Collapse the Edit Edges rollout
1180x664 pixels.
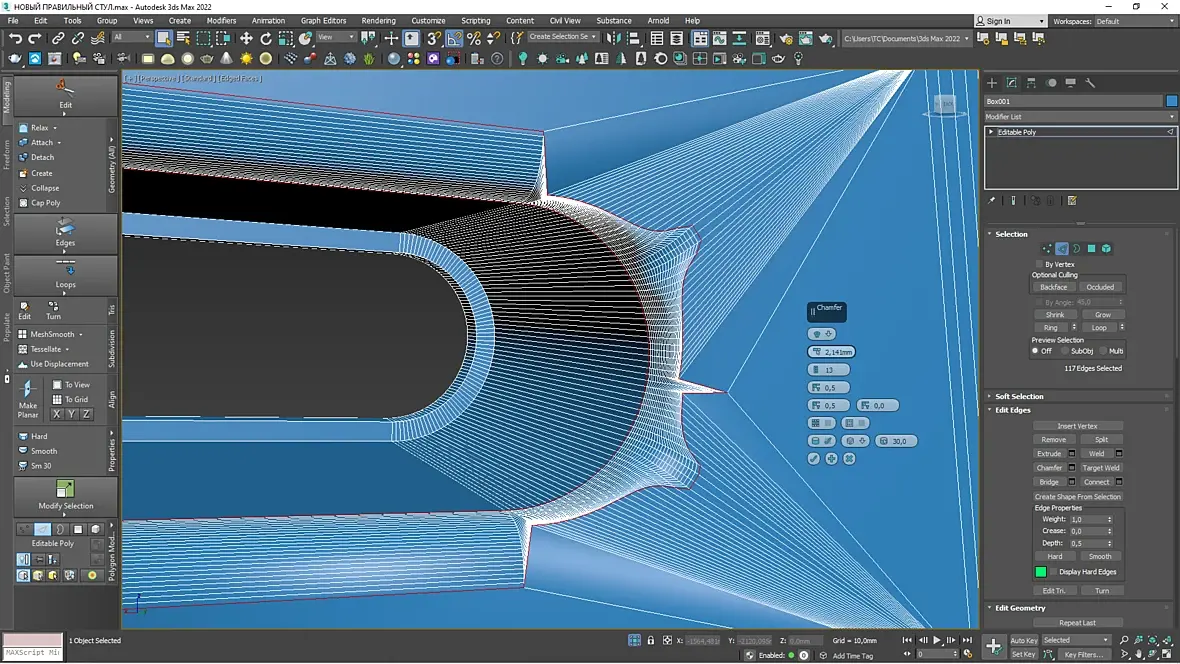pyautogui.click(x=1012, y=410)
